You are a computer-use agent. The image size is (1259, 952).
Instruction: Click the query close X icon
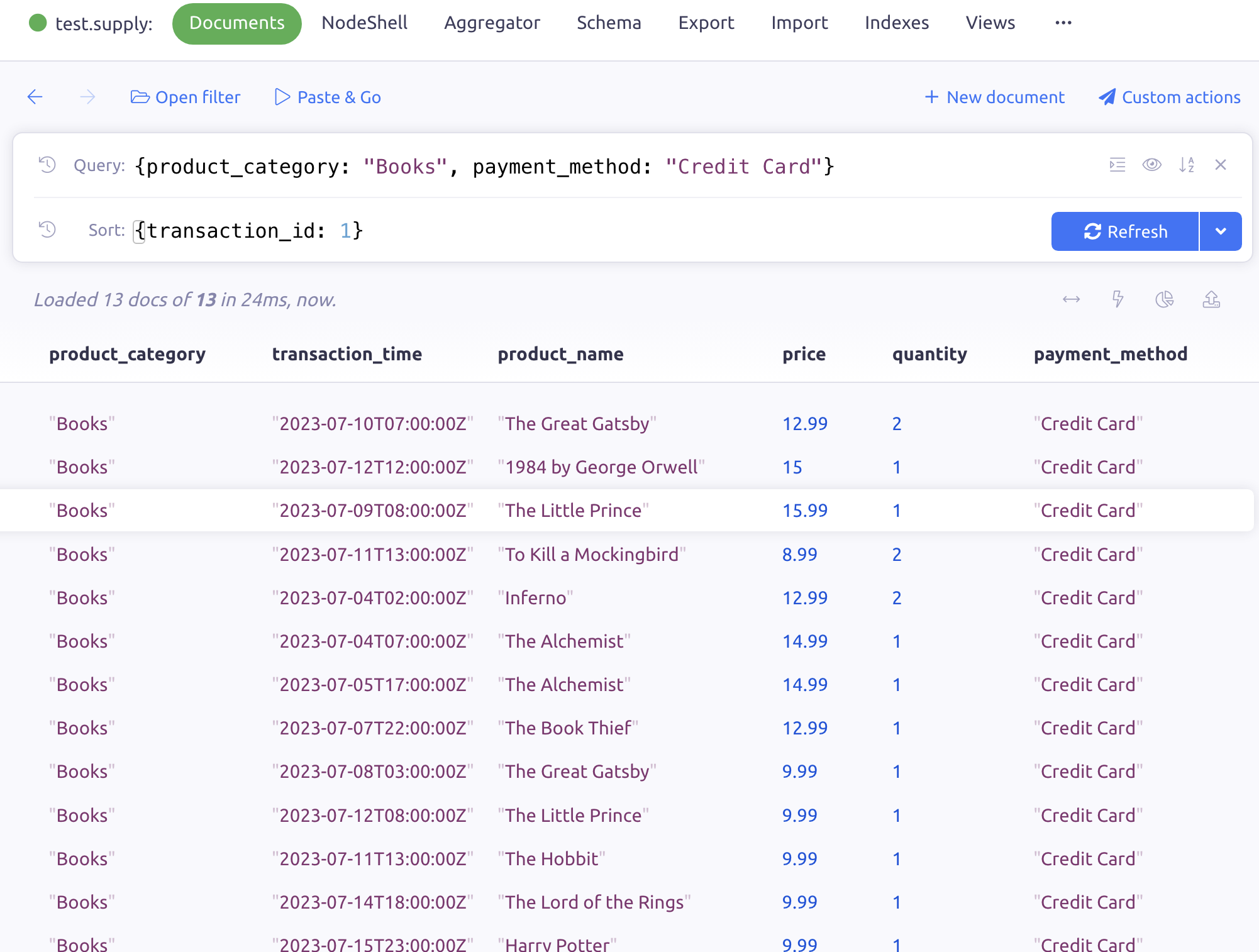point(1220,164)
